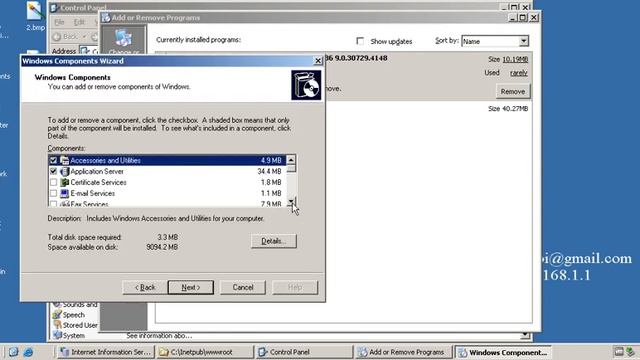Viewport: 640px width, 360px height.
Task: Click the Application Server component icon
Action: (64, 171)
